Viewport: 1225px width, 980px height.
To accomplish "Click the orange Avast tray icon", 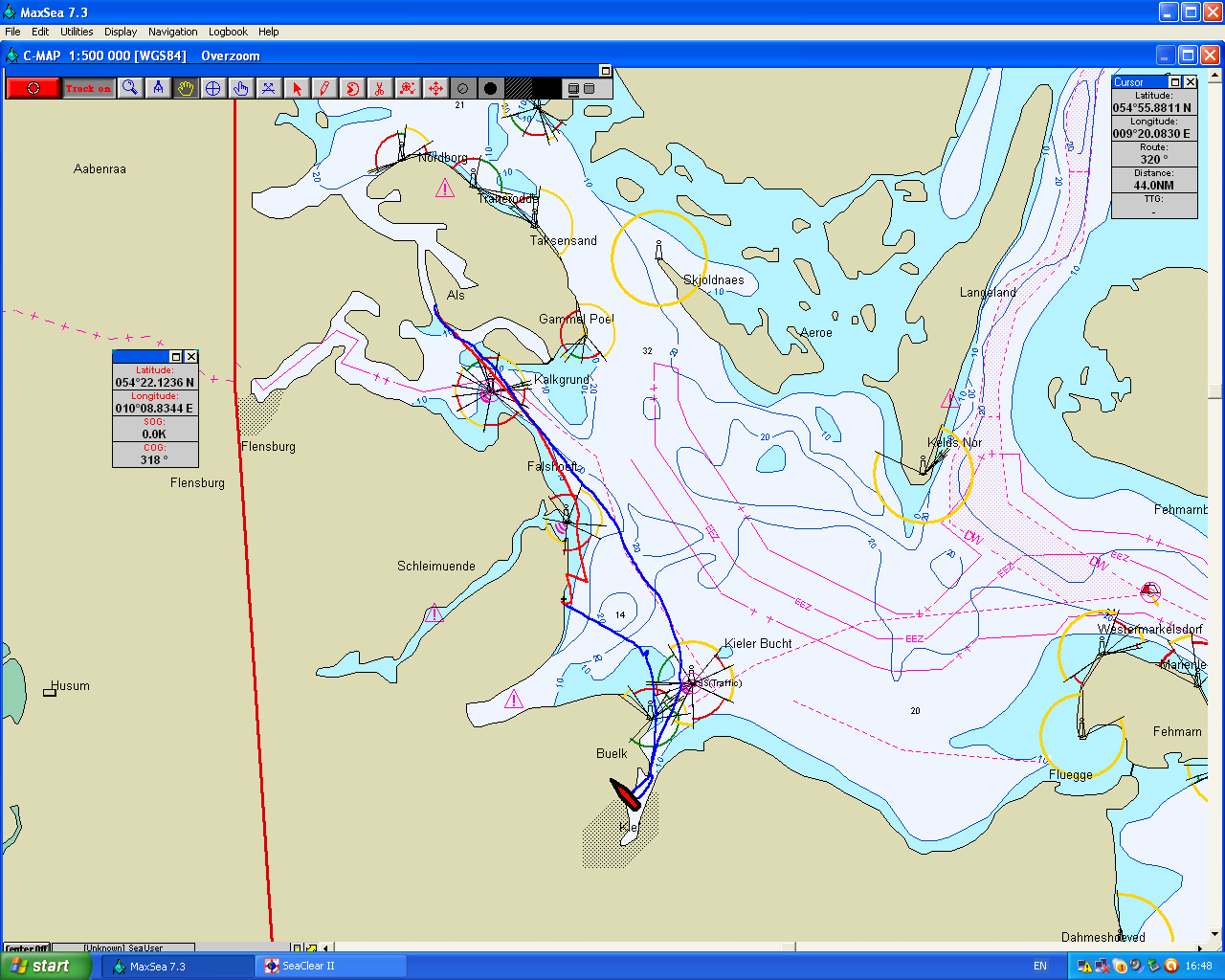I will point(1170,967).
